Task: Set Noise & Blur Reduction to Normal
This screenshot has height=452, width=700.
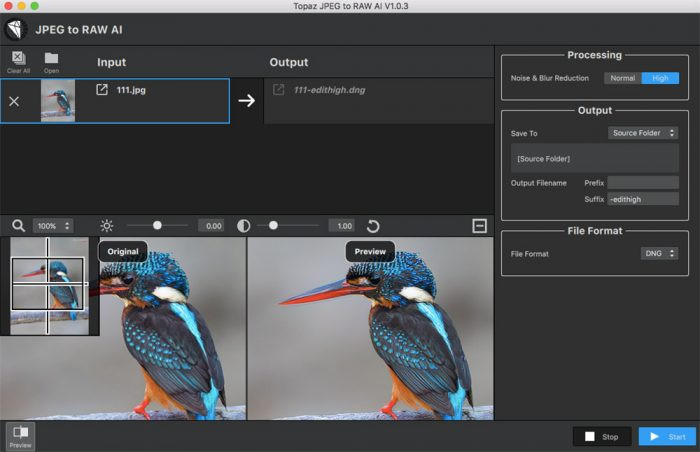Action: coord(622,78)
